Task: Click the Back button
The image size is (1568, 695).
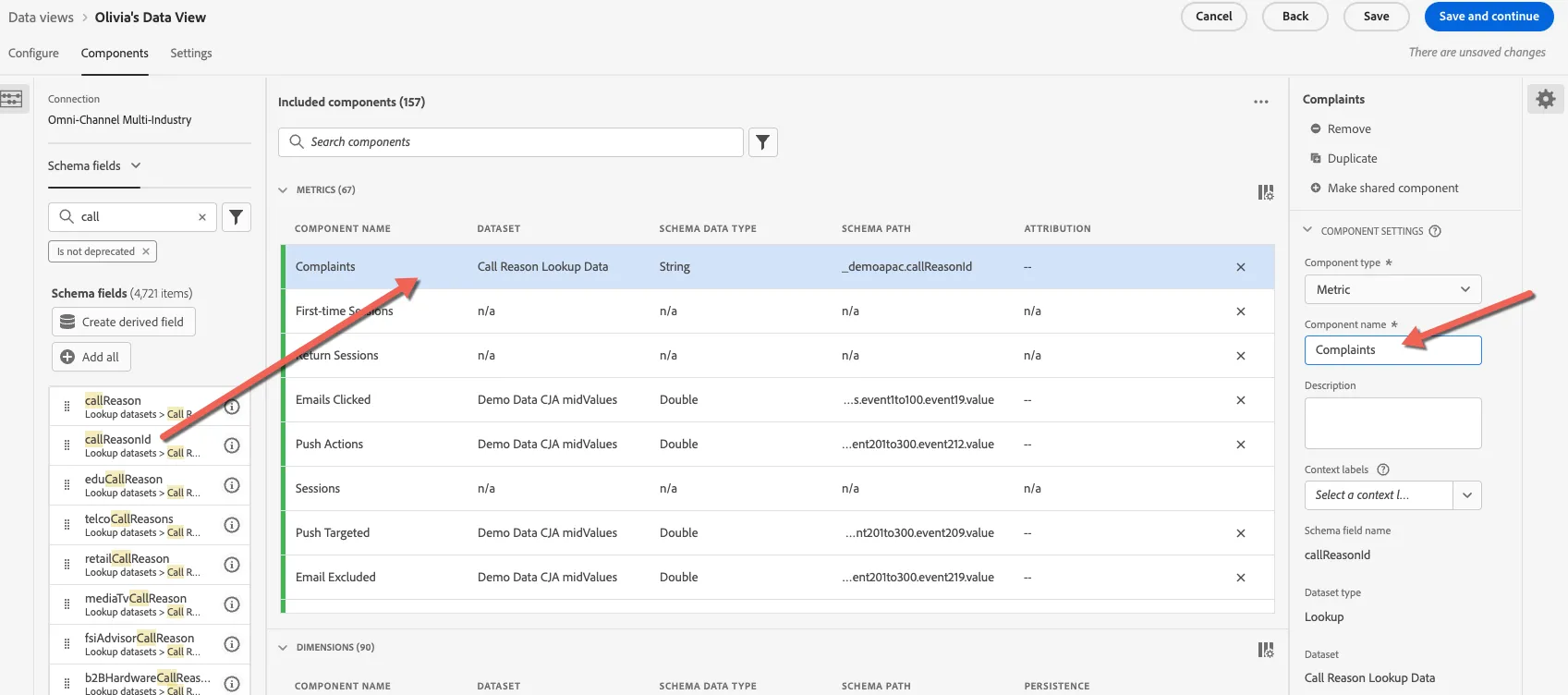Action: click(x=1295, y=17)
